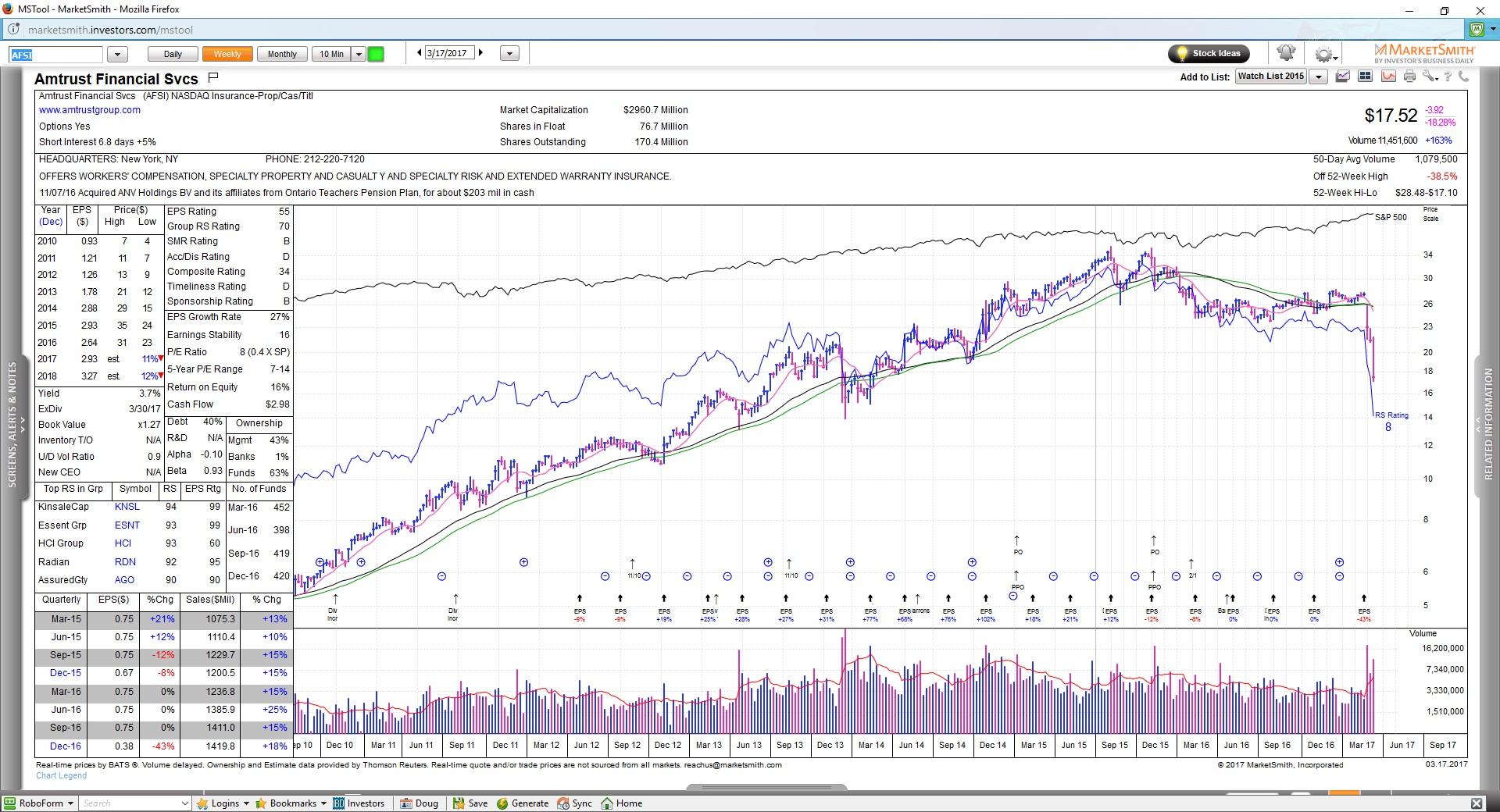Click the Dec-16 quarterly EPS row
The image size is (1500, 812).
(163, 746)
